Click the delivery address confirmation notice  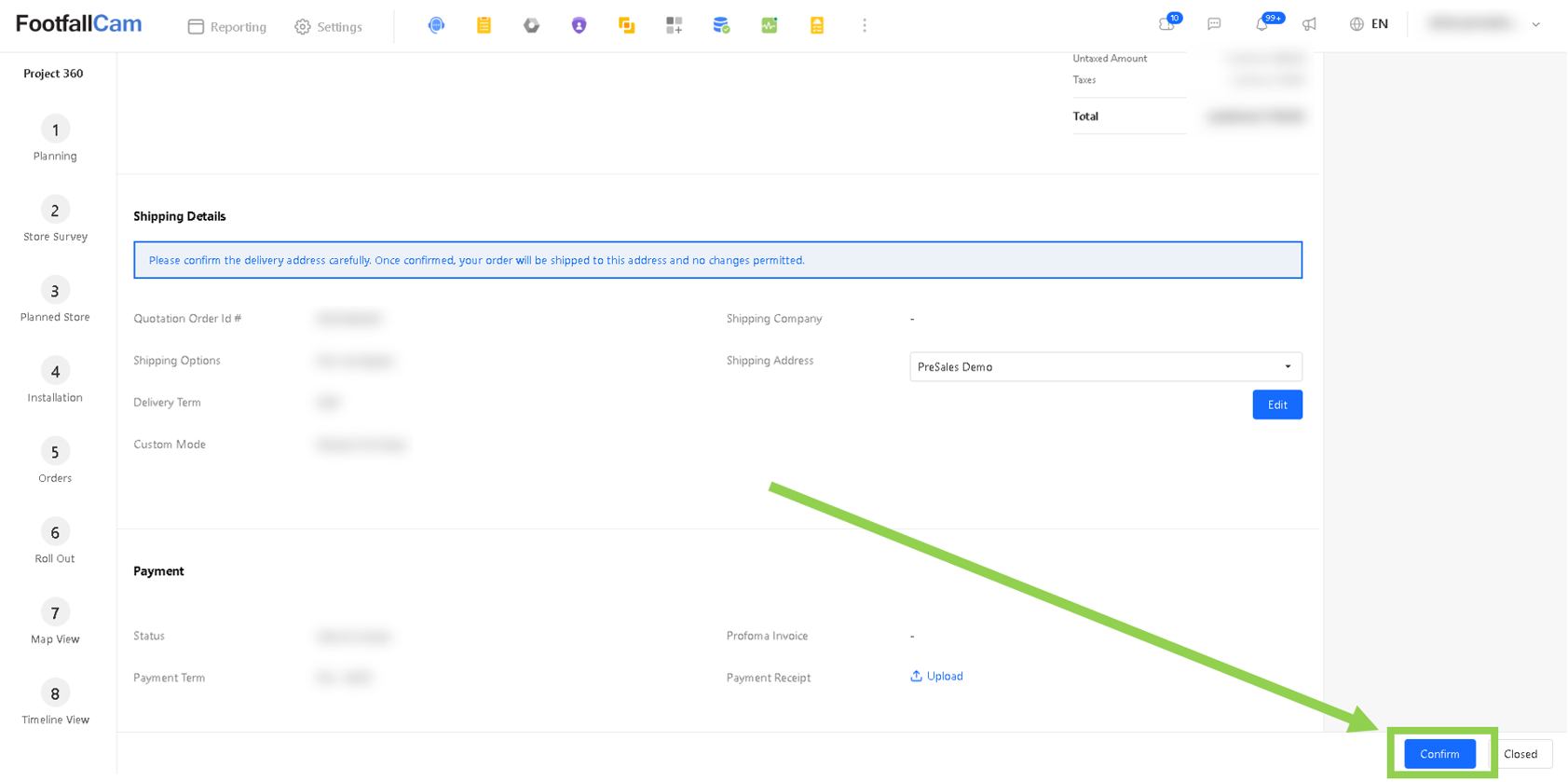717,260
